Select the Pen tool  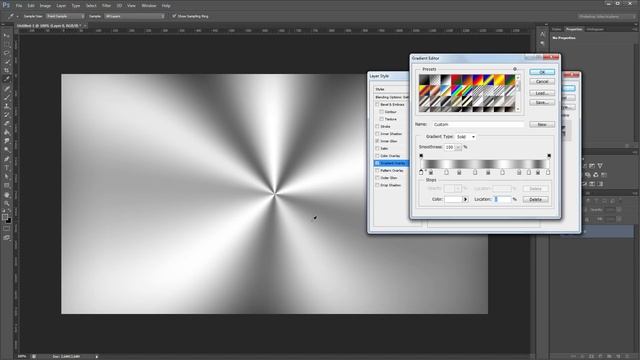pos(7,159)
